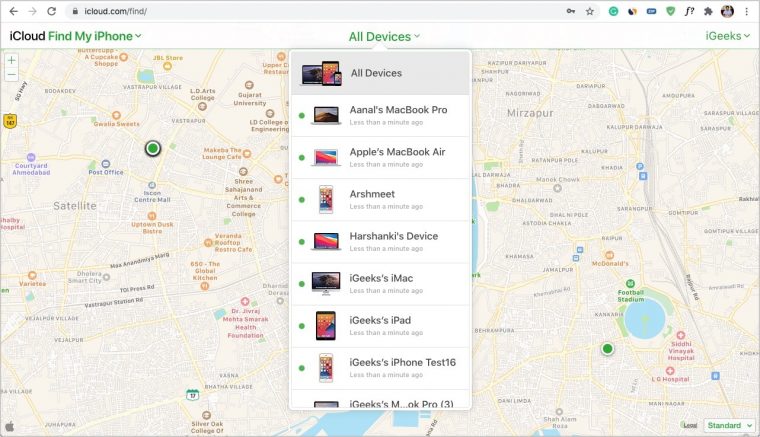Open the iGeeks account menu
Screen dimensions: 760x437
pyautogui.click(x=727, y=36)
